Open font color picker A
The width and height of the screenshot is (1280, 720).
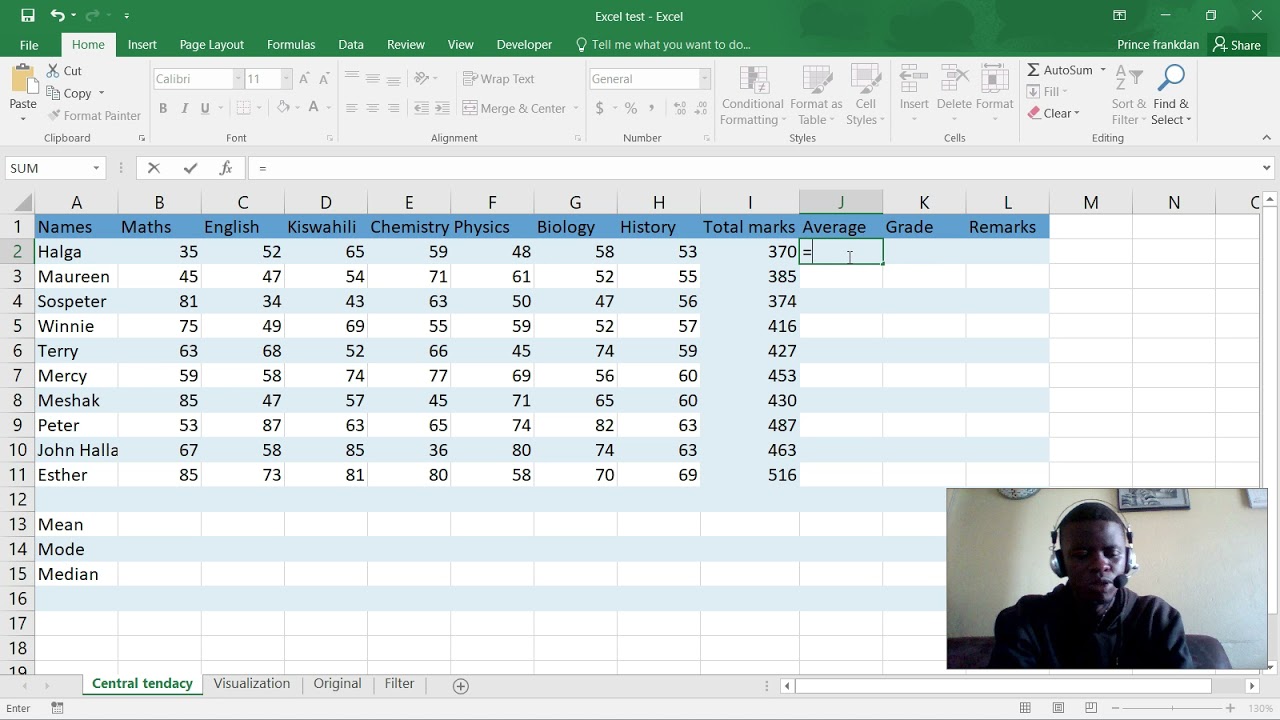point(313,108)
